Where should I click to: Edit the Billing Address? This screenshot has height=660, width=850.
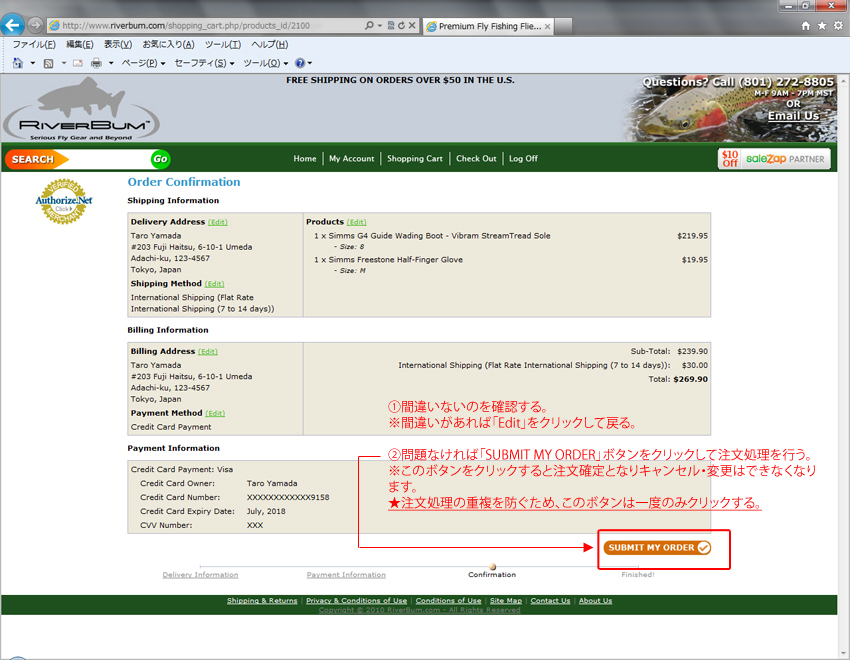pos(208,352)
